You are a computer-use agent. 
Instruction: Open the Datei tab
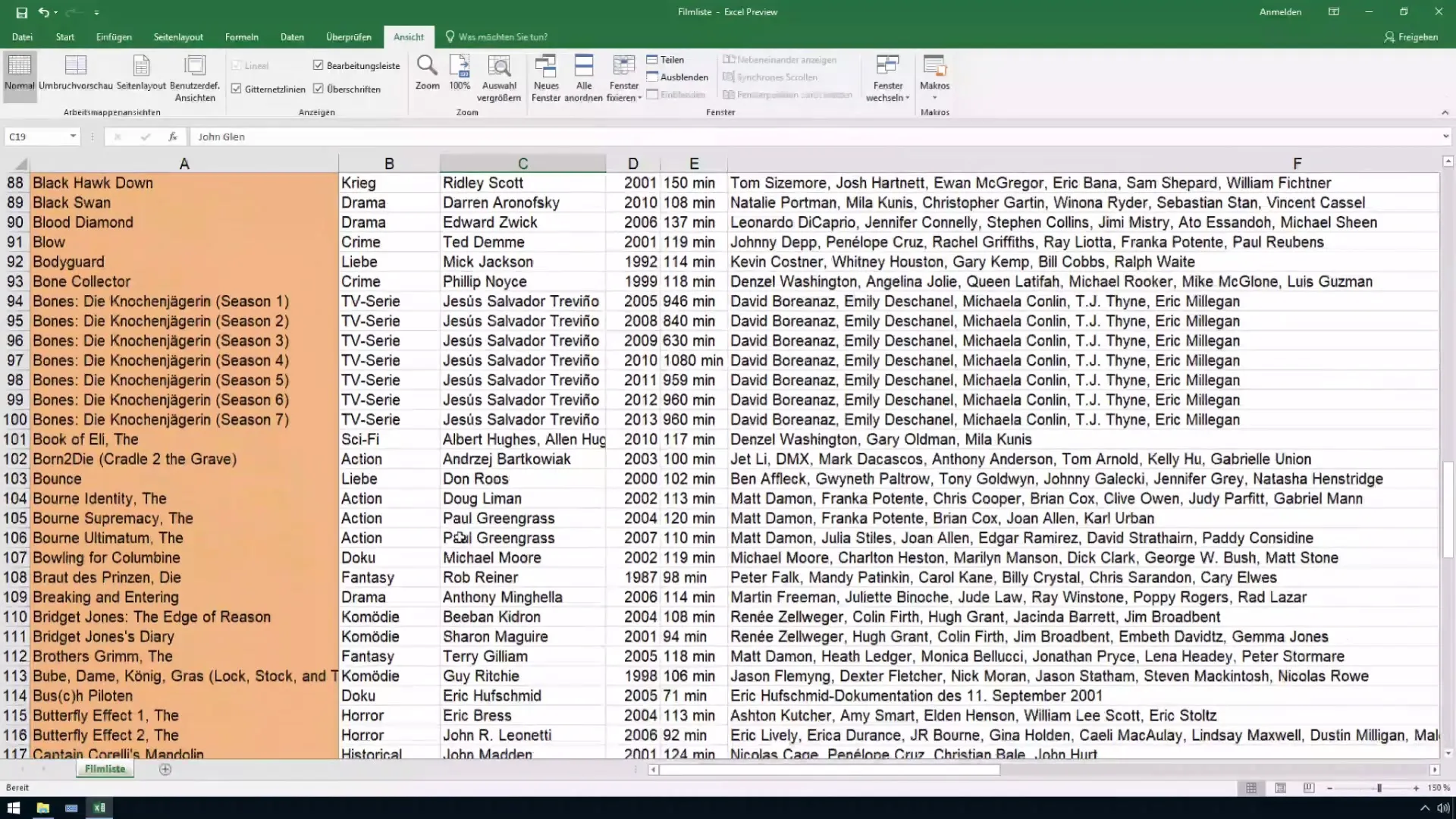tap(22, 37)
